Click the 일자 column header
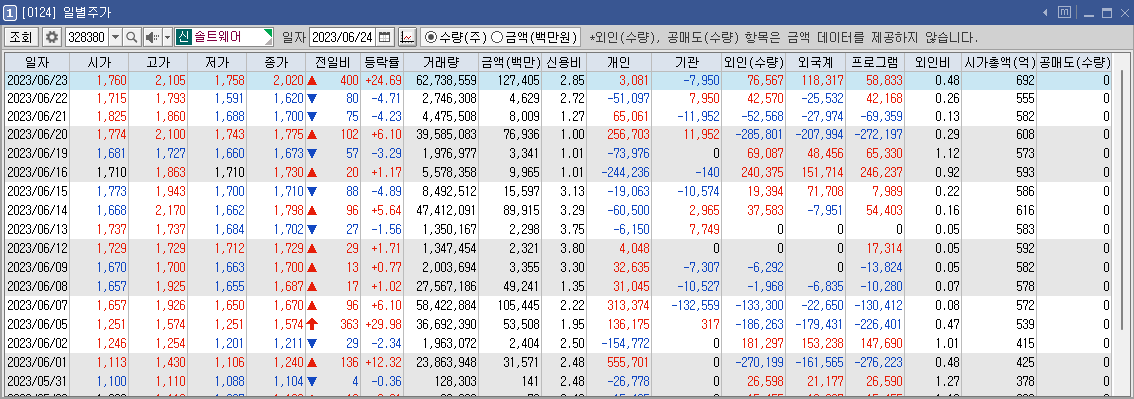This screenshot has height=399, width=1134. click(38, 62)
